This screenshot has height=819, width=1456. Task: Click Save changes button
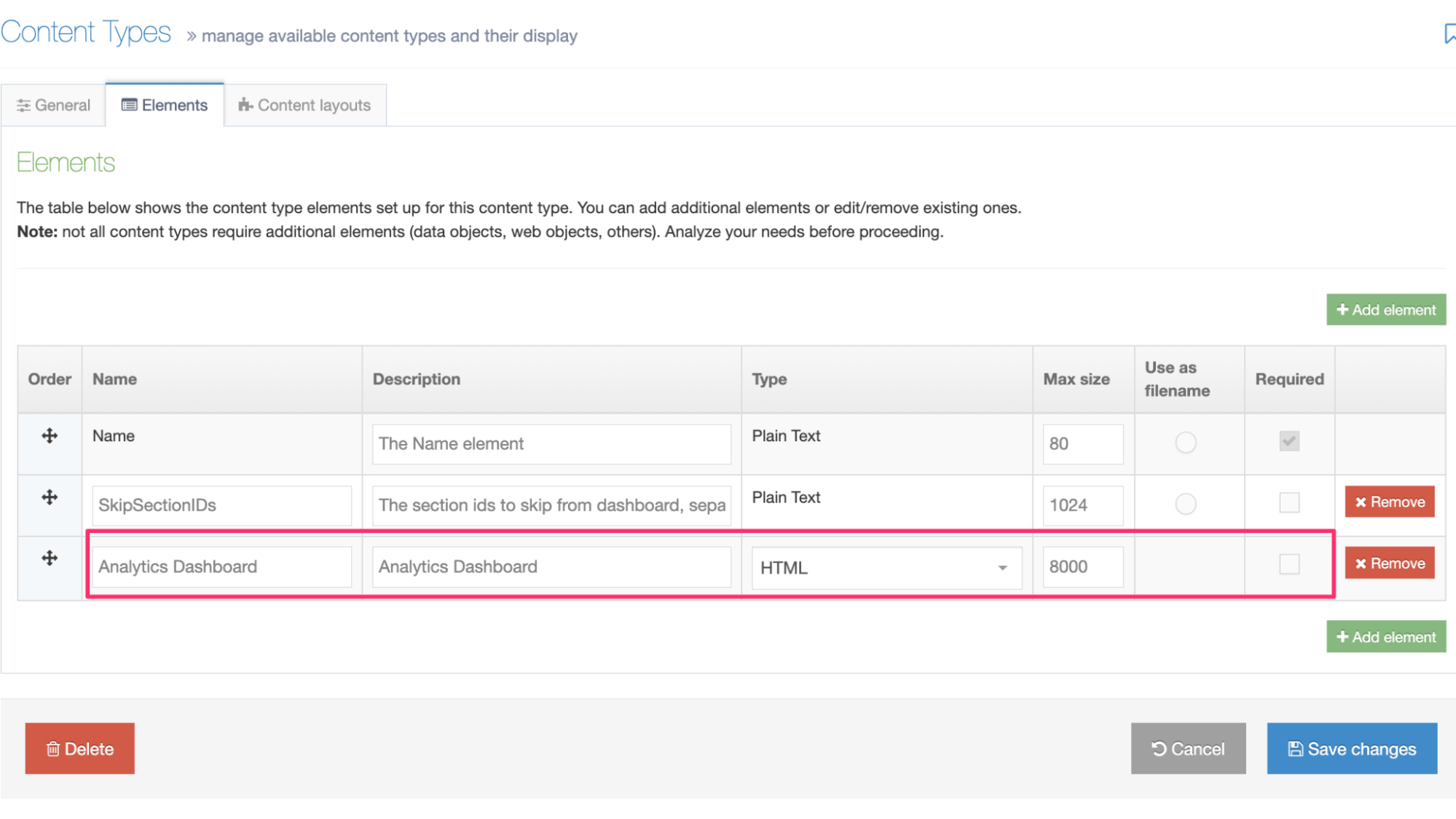point(1351,748)
